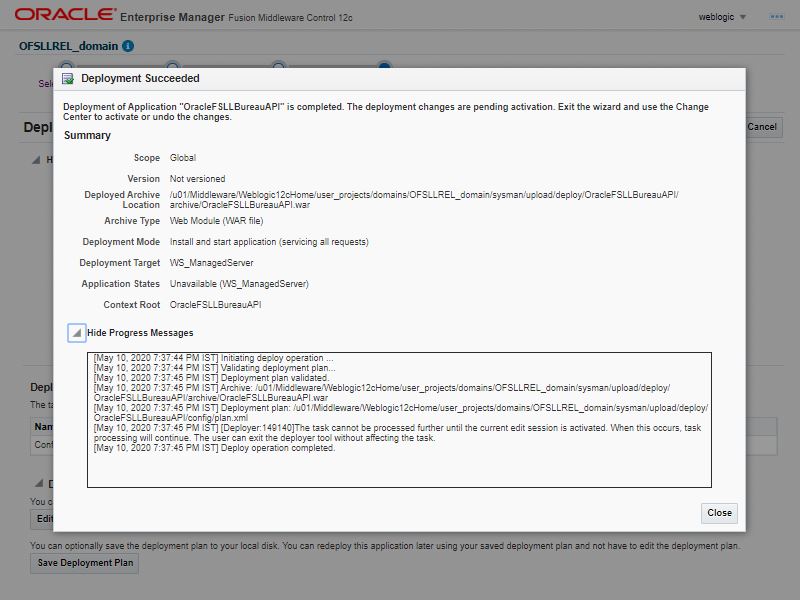Select the Deploy operation completed log line
This screenshot has height=600, width=800.
214,448
